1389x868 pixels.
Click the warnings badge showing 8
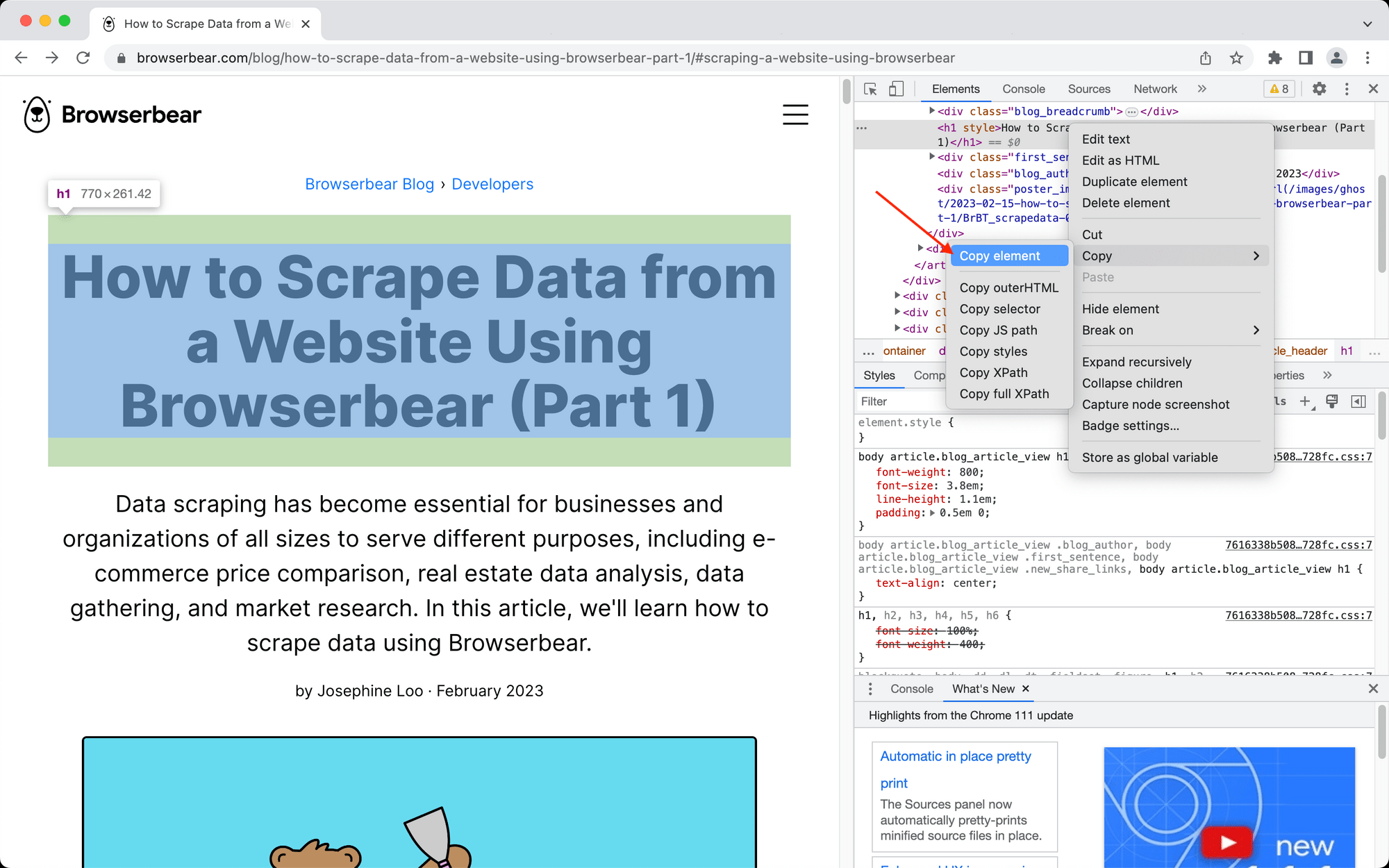click(1279, 89)
